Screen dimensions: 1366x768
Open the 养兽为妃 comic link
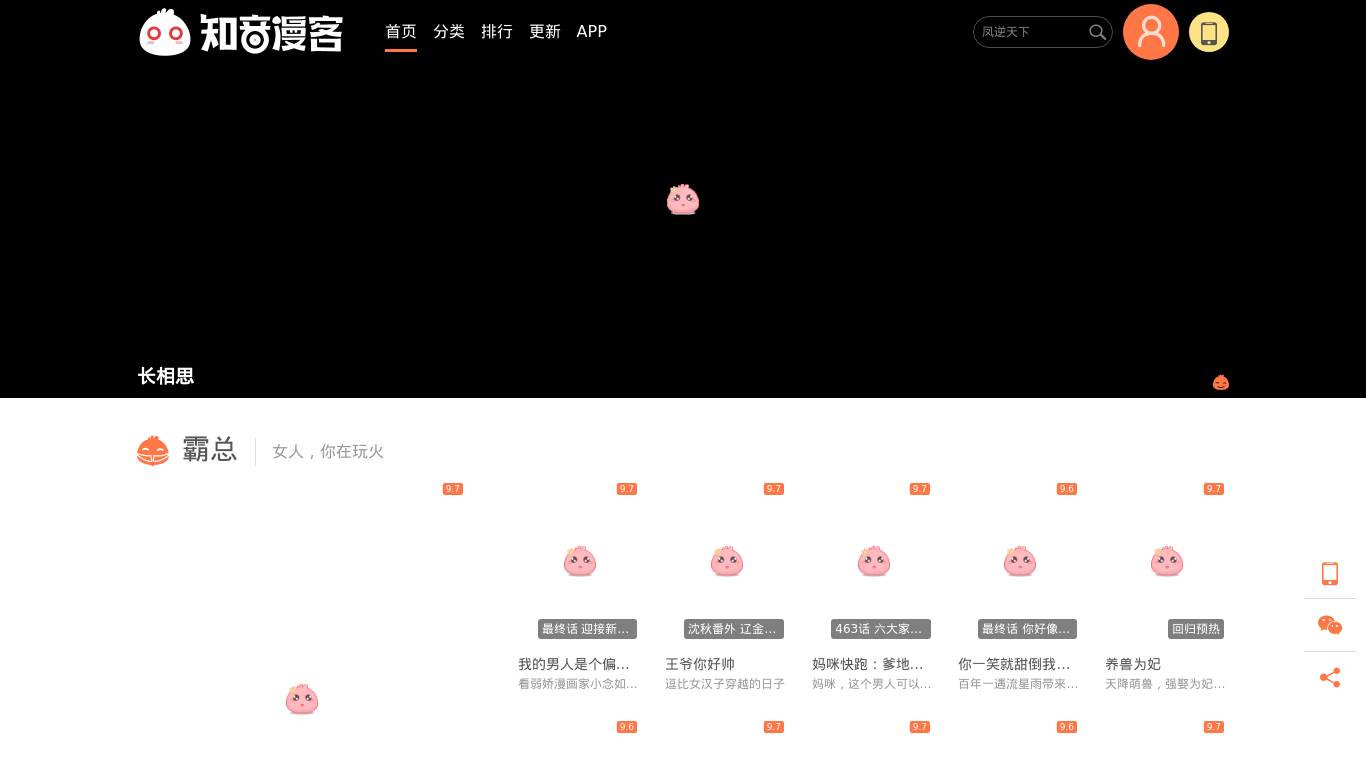(x=1132, y=664)
